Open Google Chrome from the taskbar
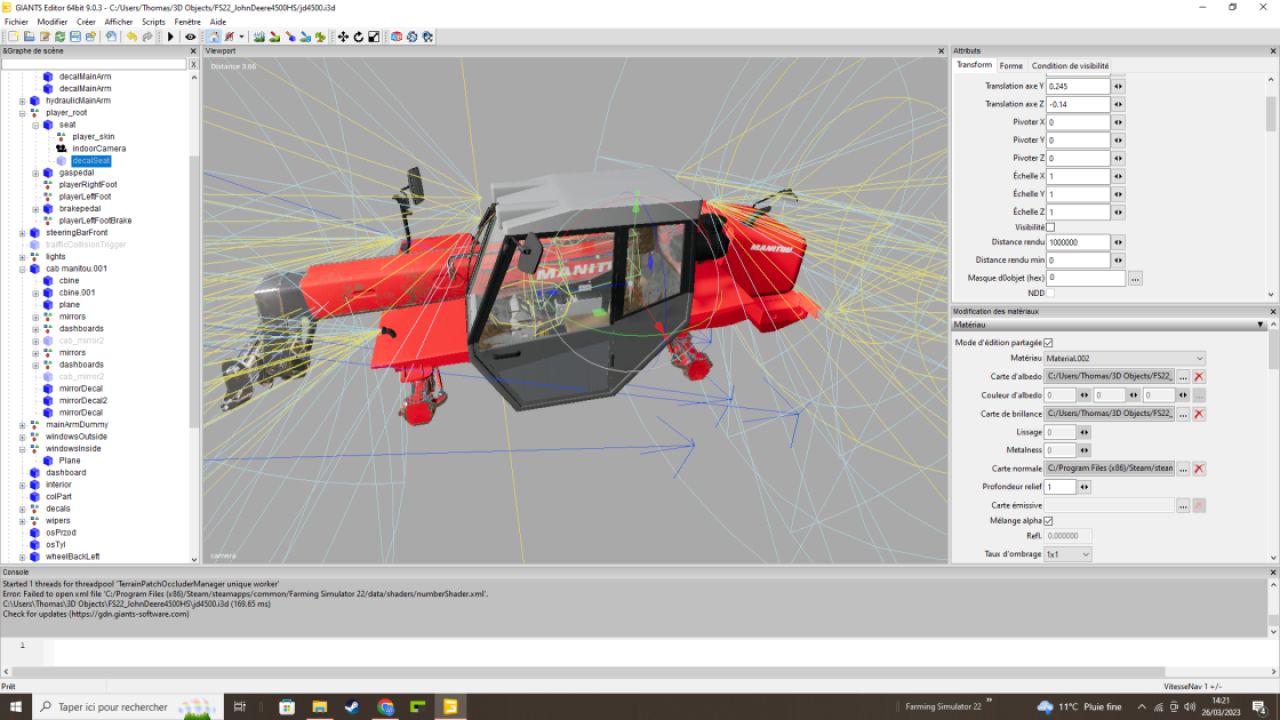This screenshot has width=1280, height=720. (385, 707)
